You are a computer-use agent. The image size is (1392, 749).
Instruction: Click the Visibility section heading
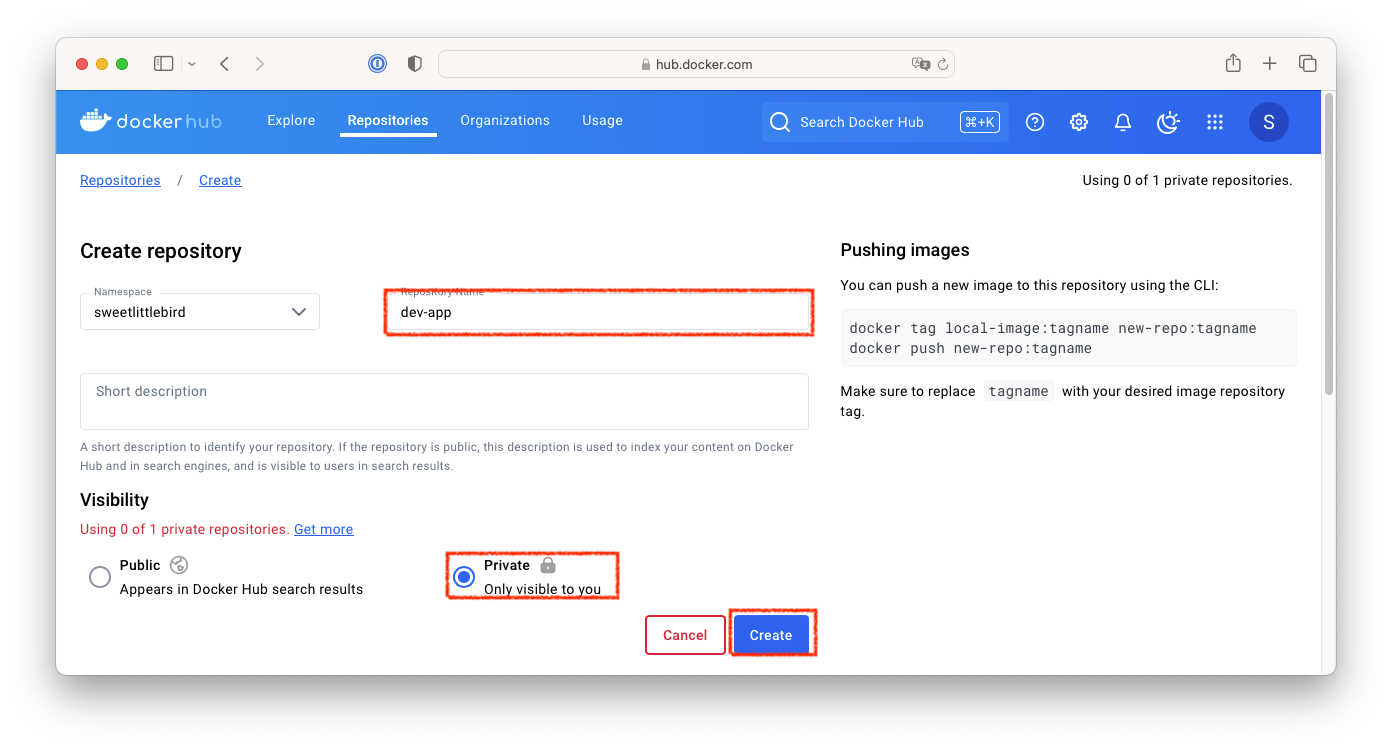pyautogui.click(x=114, y=500)
